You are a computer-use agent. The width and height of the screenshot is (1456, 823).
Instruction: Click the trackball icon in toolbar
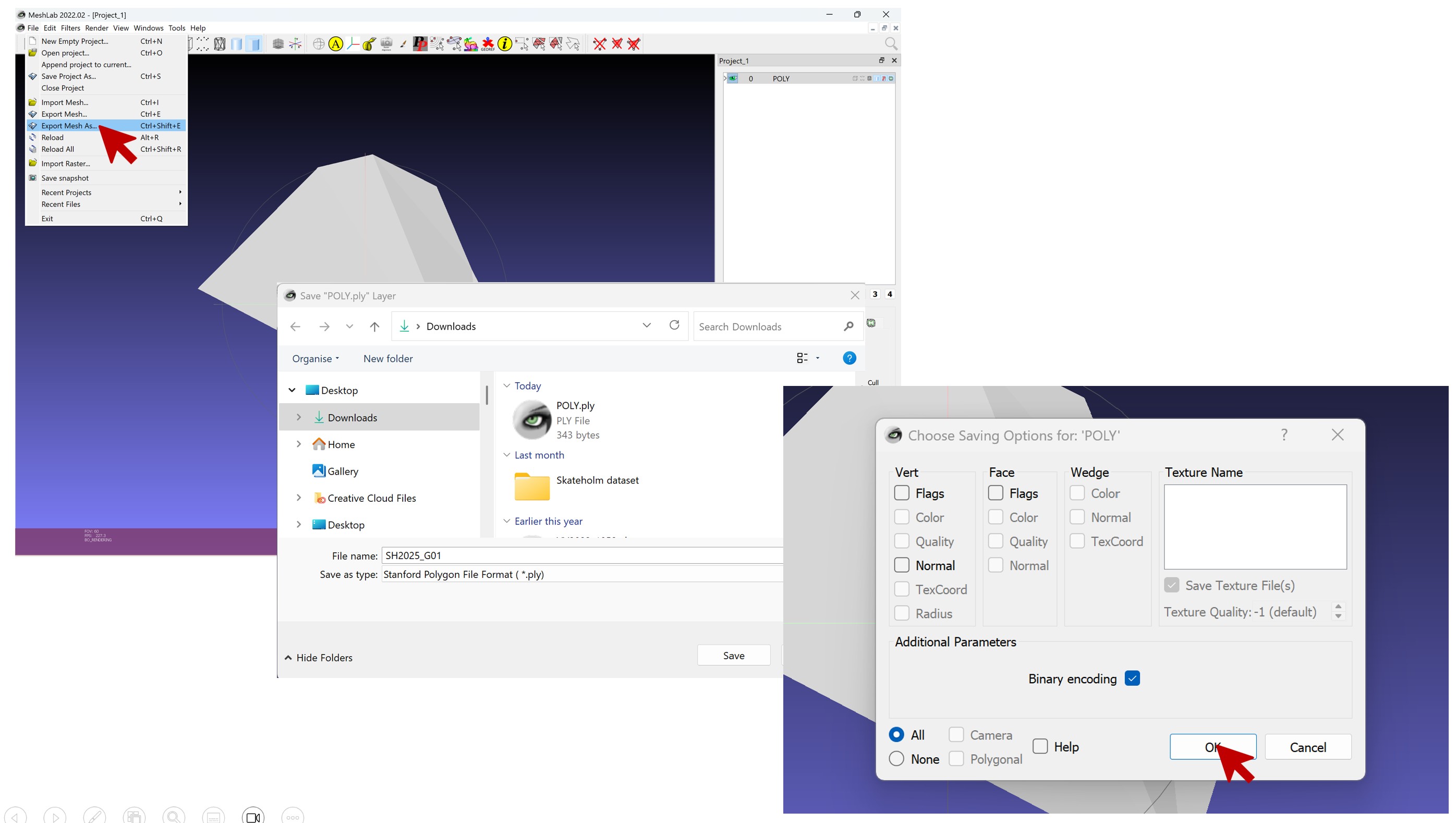click(x=319, y=43)
